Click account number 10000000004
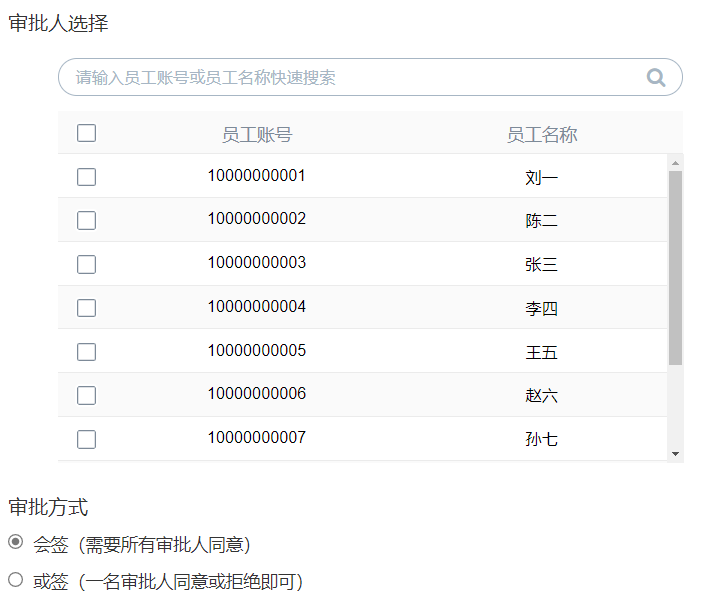This screenshot has height=614, width=707. 257,307
